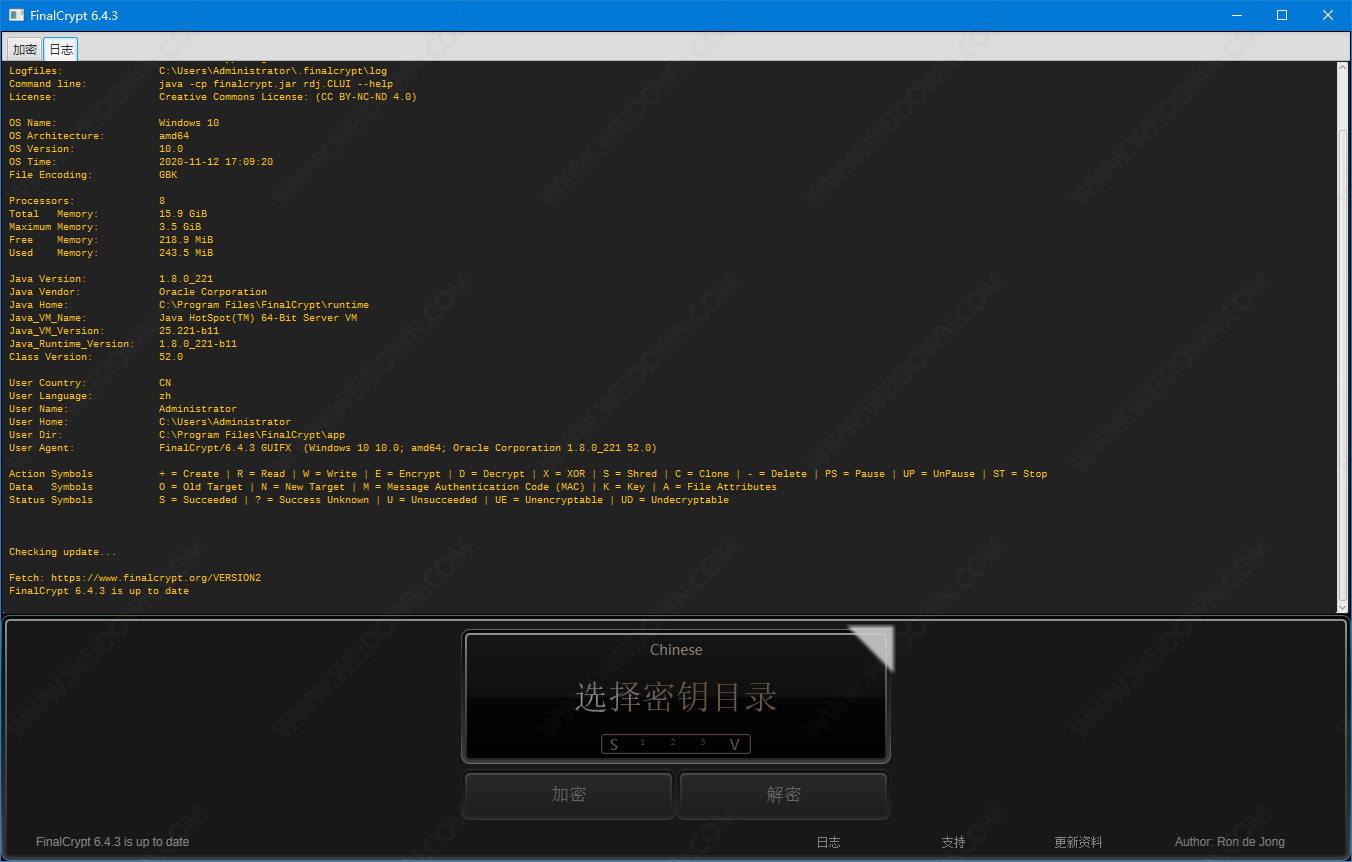Image resolution: width=1352 pixels, height=862 pixels.
Task: Click the User Country CN value
Action: (165, 383)
